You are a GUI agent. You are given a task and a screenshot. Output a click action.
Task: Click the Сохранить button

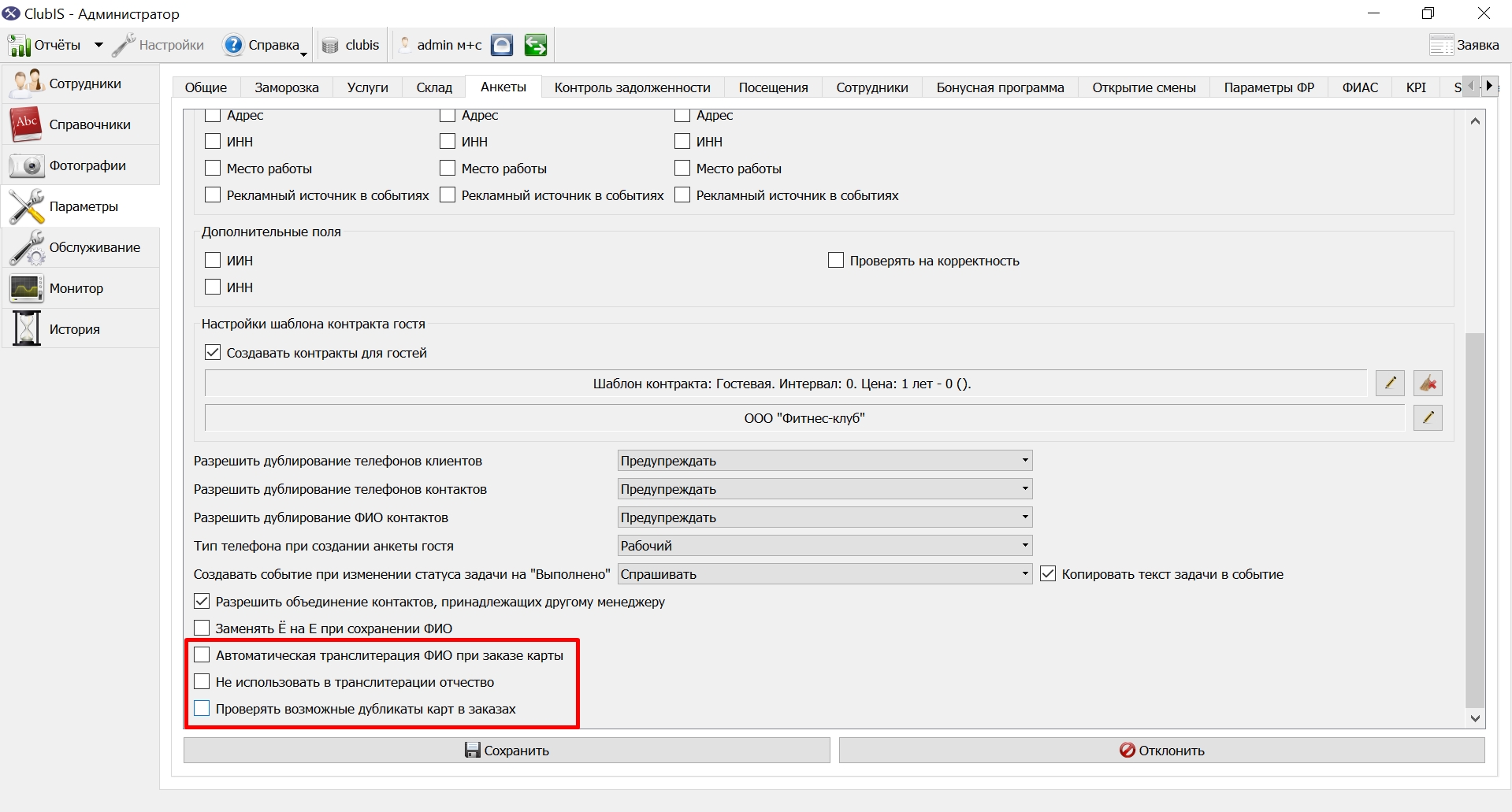pos(507,751)
